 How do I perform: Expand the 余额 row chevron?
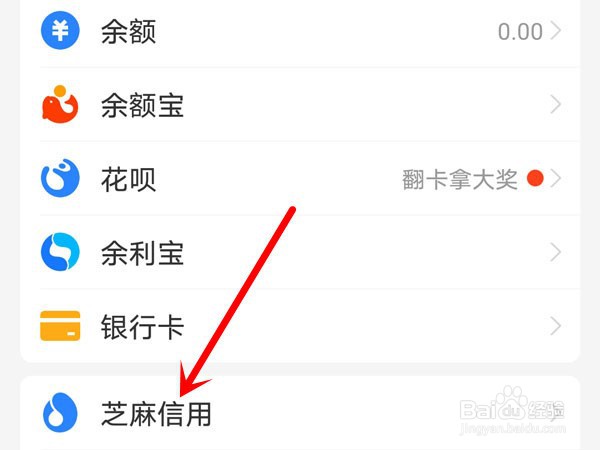pos(556,30)
